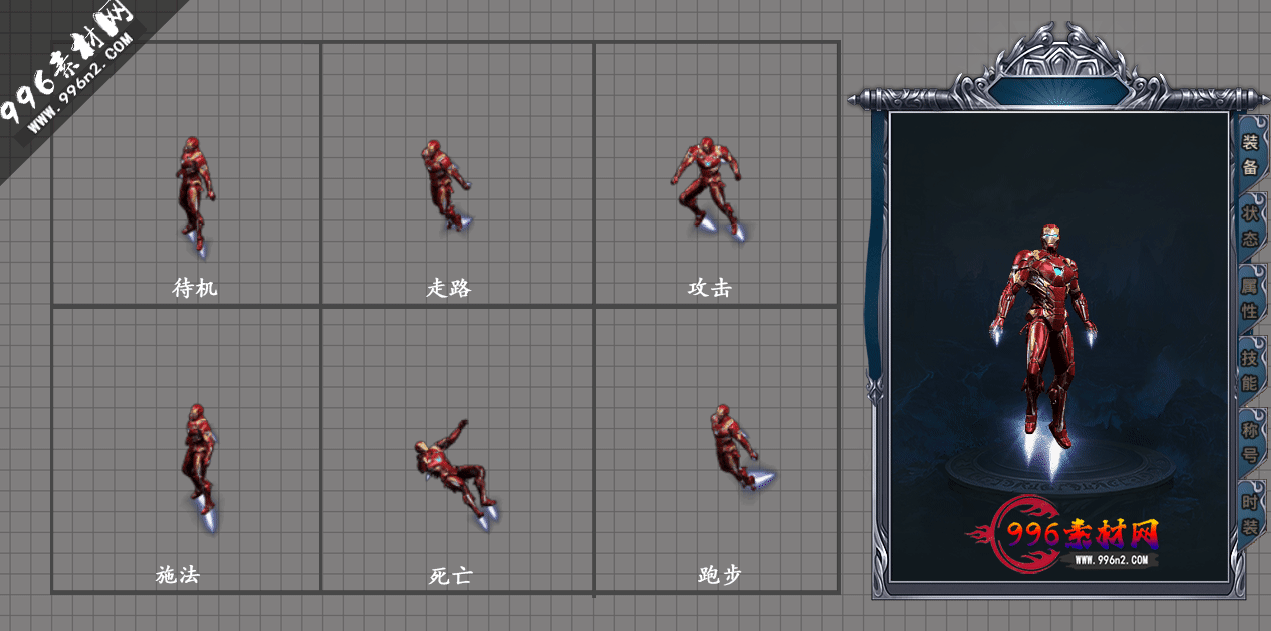Viewport: 1271px width, 631px height.
Task: Switch to the 时装 fashion tab
Action: (x=1250, y=514)
